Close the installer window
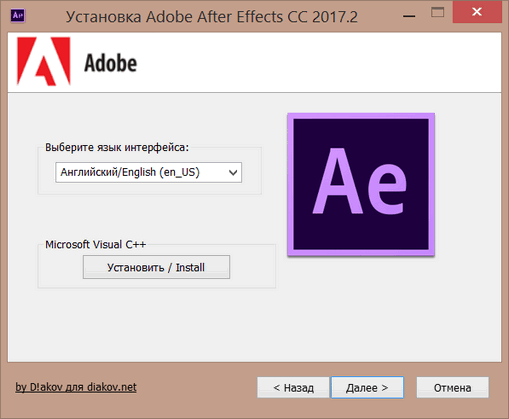This screenshot has width=509, height=419. tap(477, 12)
